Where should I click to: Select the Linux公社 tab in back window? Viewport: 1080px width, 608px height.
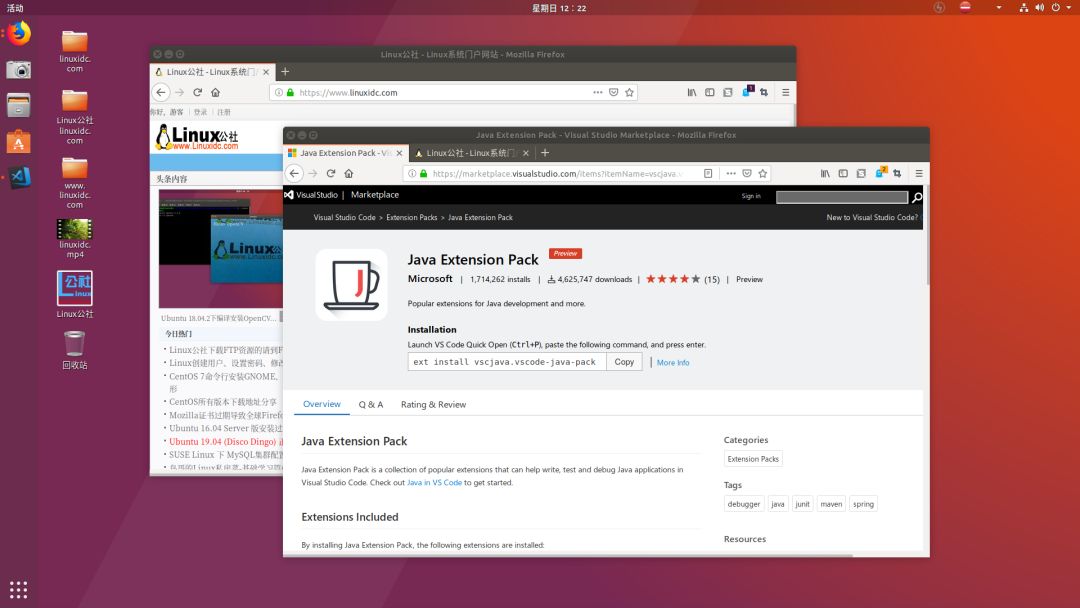pos(212,72)
